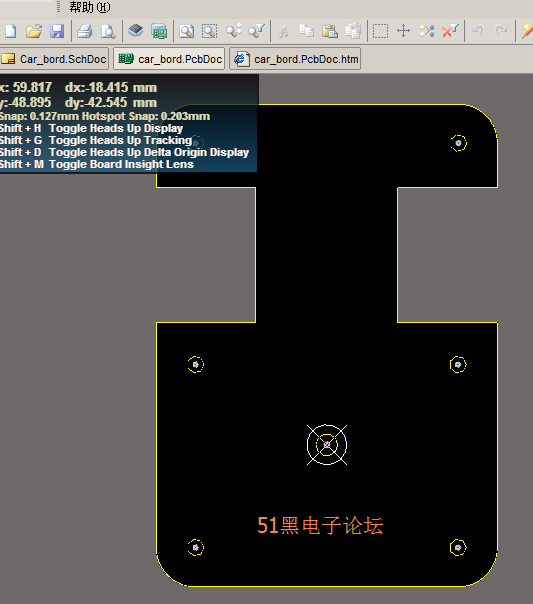Image resolution: width=533 pixels, height=604 pixels.
Task: Click the Print icon
Action: tap(84, 31)
